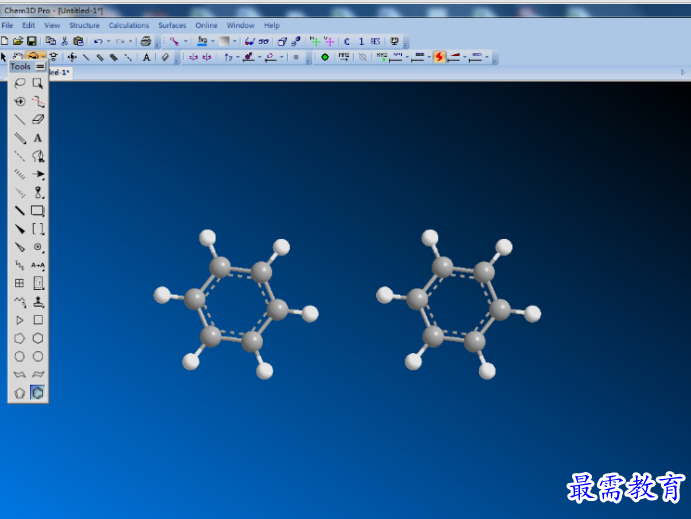The width and height of the screenshot is (691, 519).
Task: Expand the background color dropdown arrow
Action: click(x=213, y=41)
